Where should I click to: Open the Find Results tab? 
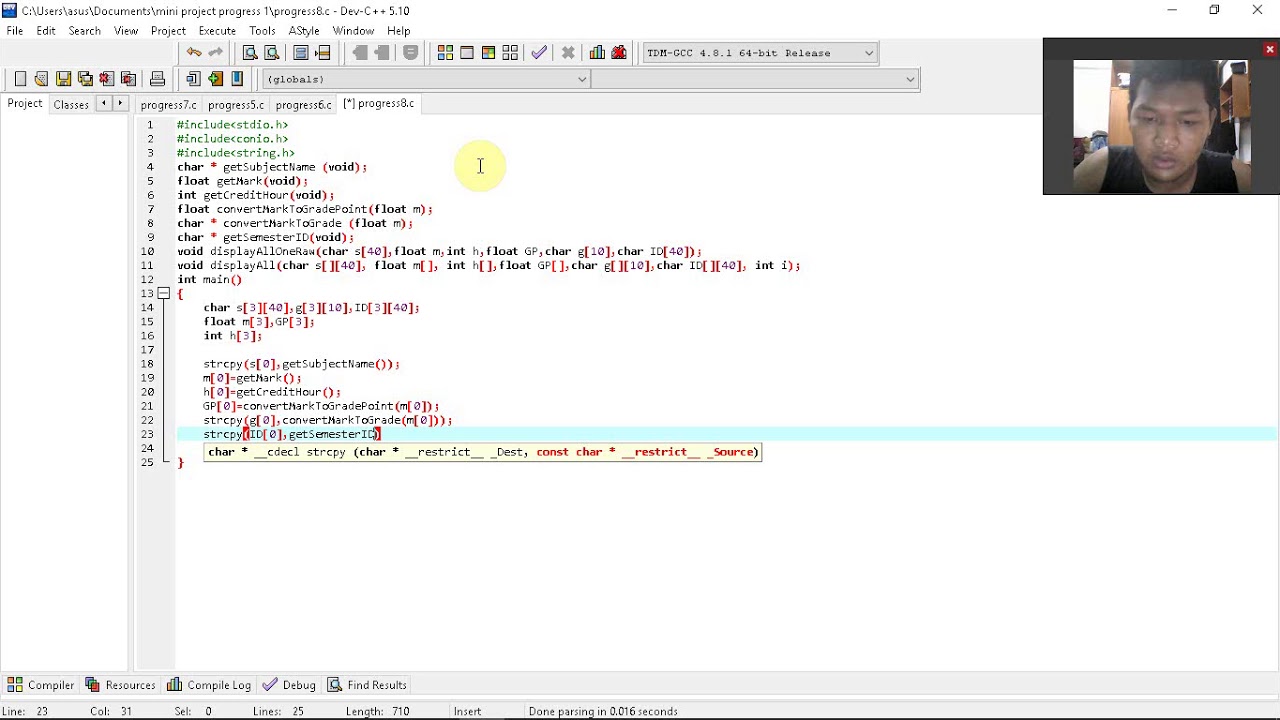[366, 685]
